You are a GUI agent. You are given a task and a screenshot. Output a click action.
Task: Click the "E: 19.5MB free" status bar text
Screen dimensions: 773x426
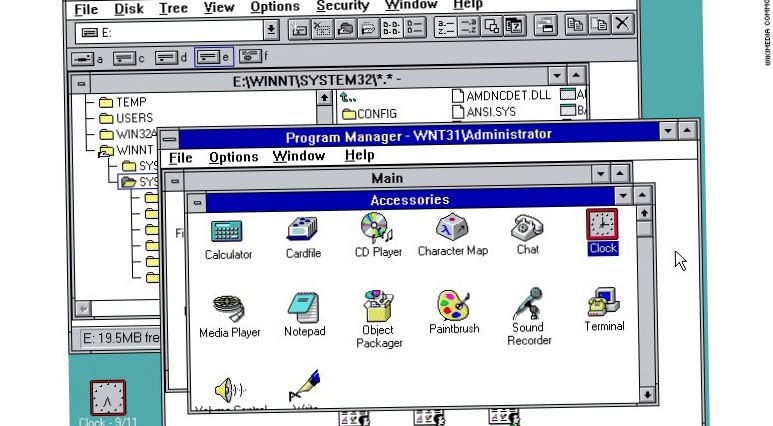[x=120, y=338]
